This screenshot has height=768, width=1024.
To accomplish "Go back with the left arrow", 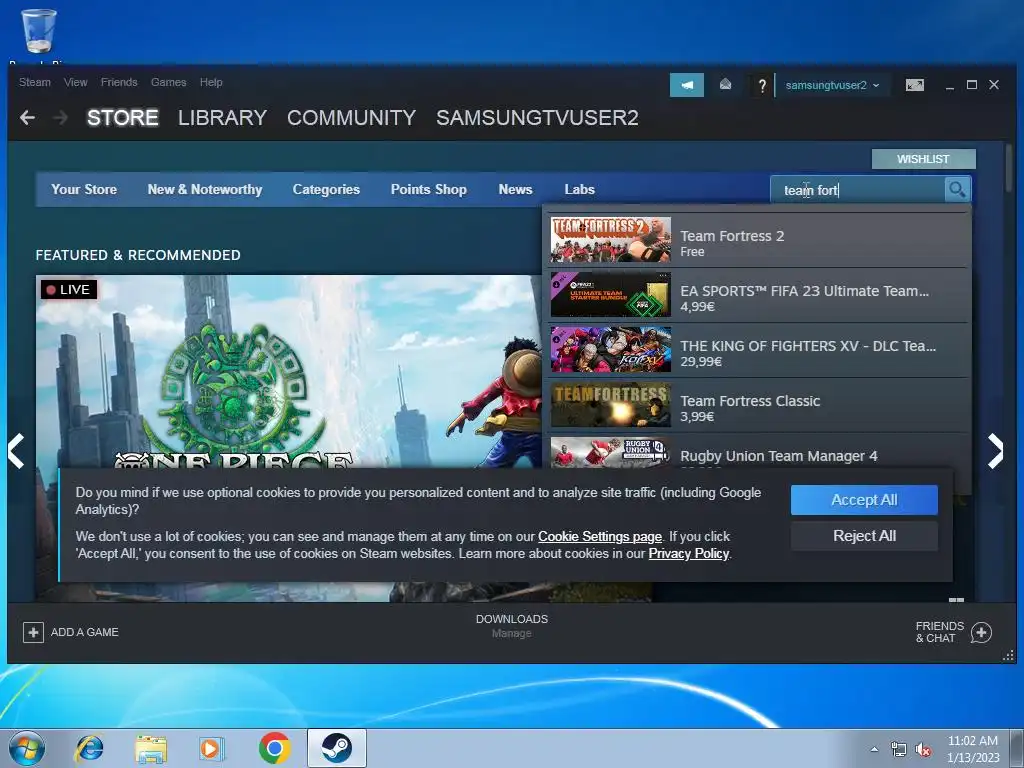I will click(x=27, y=118).
